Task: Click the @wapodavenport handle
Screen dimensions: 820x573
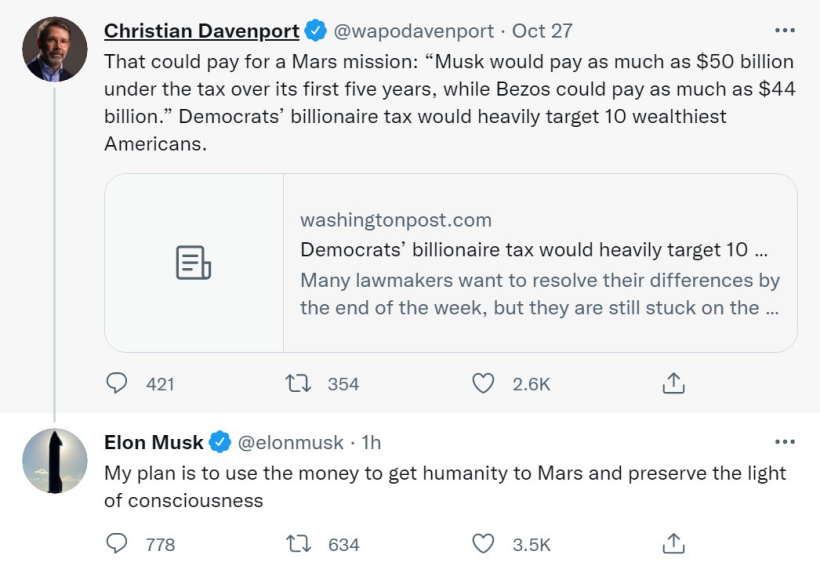Action: pos(406,31)
